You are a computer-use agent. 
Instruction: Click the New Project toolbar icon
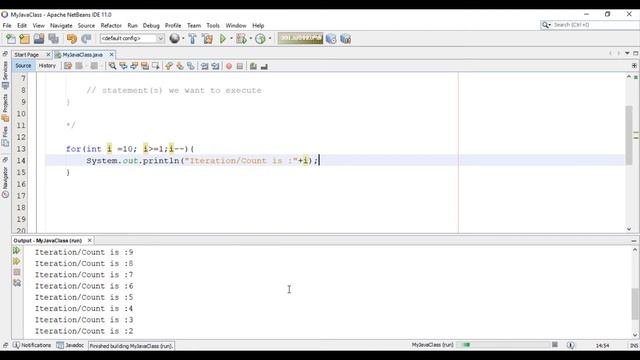[24, 39]
